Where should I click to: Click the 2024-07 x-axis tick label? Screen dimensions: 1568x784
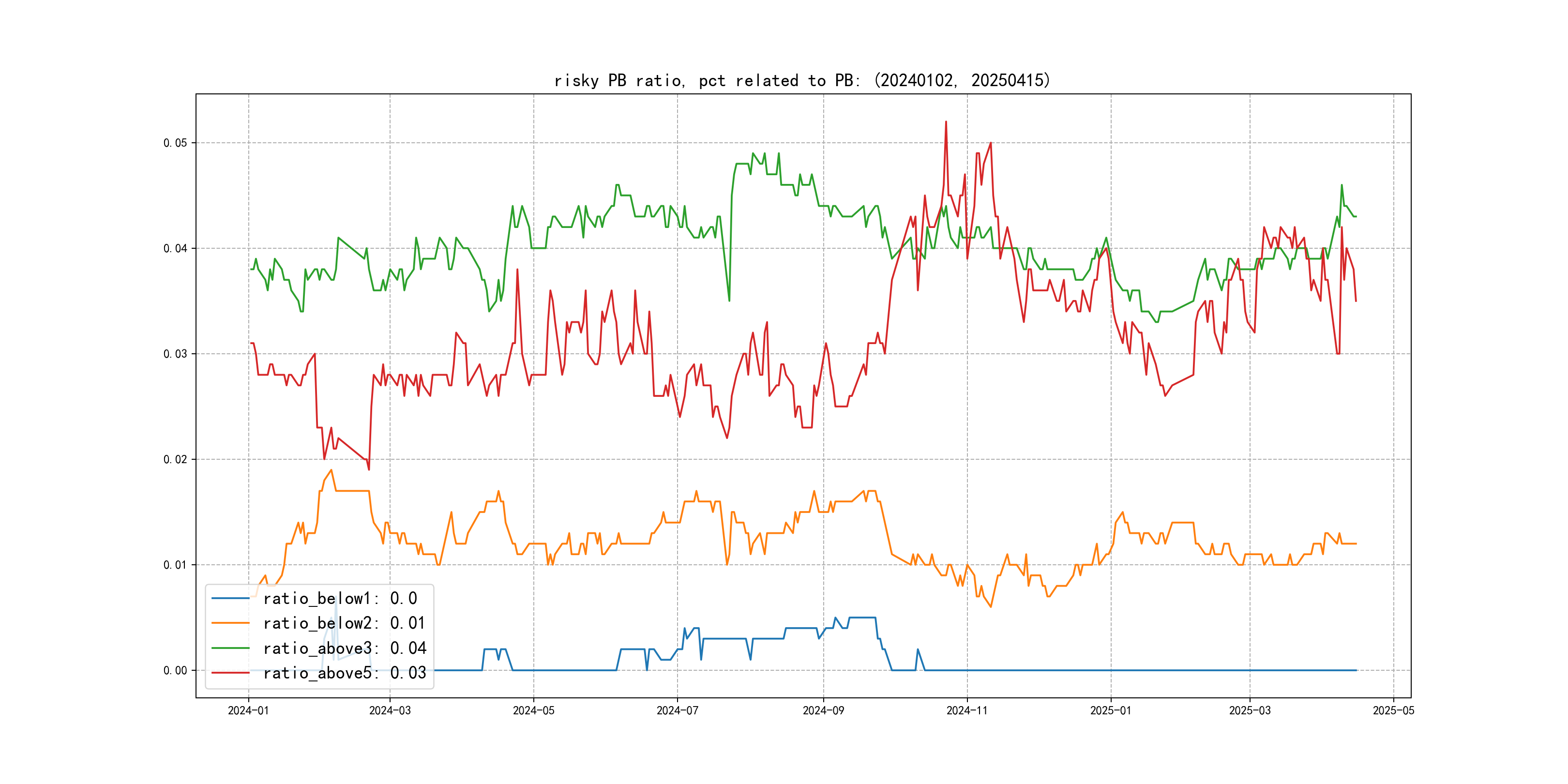[677, 710]
